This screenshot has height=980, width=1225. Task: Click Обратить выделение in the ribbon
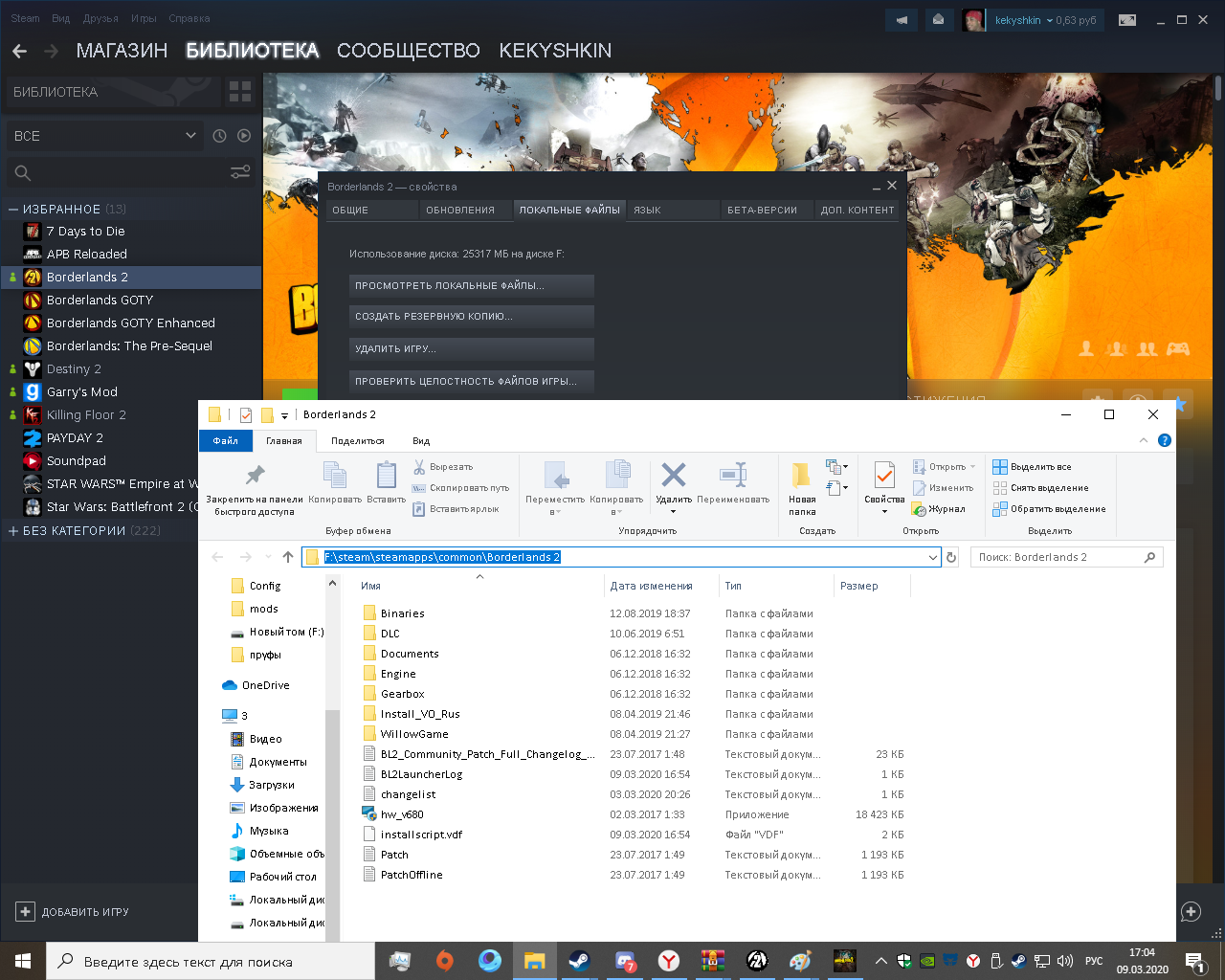pos(1050,509)
